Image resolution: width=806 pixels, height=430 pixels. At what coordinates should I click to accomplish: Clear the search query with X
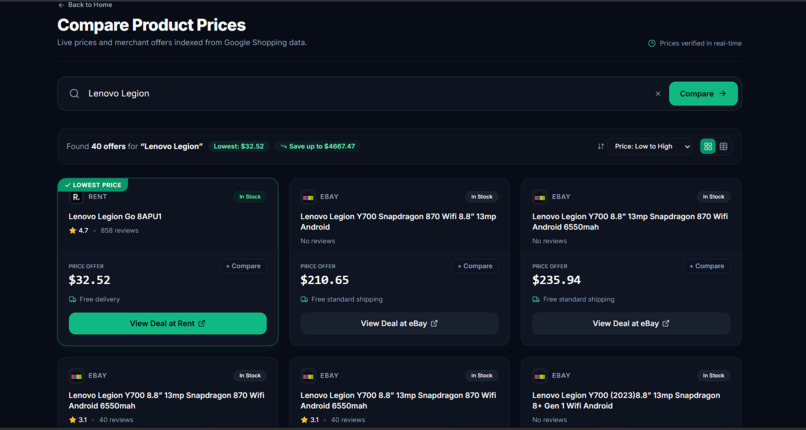click(657, 94)
